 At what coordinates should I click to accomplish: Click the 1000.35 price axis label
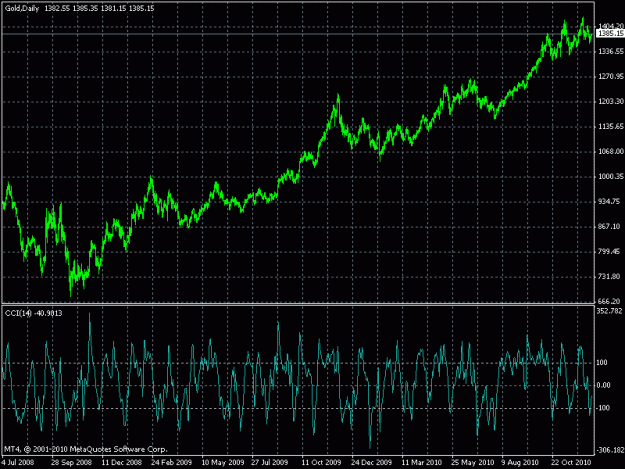(611, 177)
